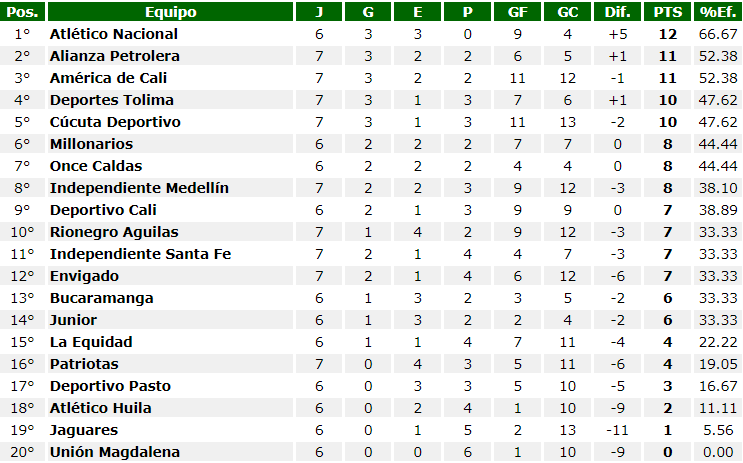Click the Jaguares team name
743x463 pixels.
pyautogui.click(x=84, y=430)
